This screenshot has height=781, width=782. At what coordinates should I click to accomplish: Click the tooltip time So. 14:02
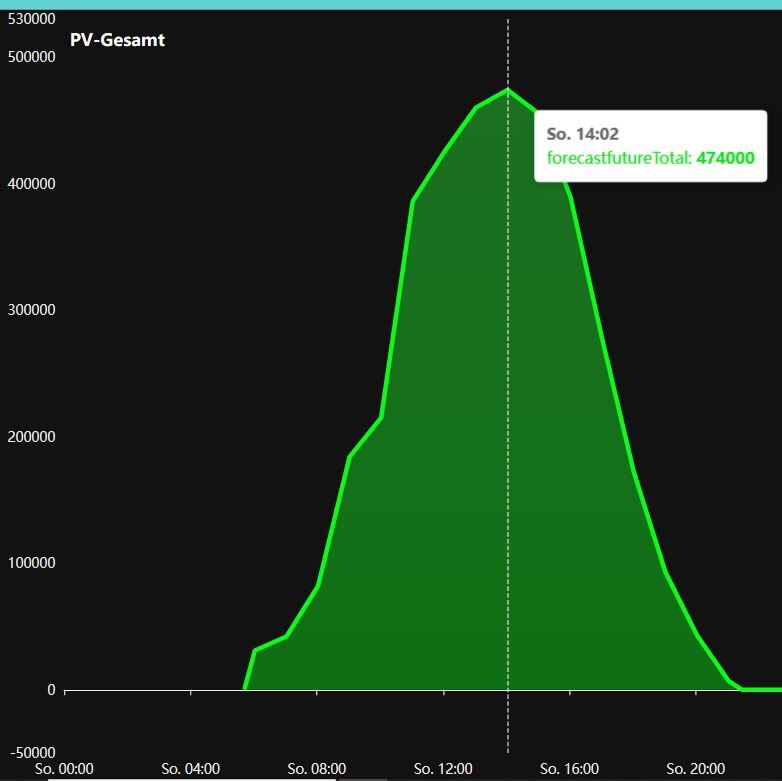click(583, 134)
